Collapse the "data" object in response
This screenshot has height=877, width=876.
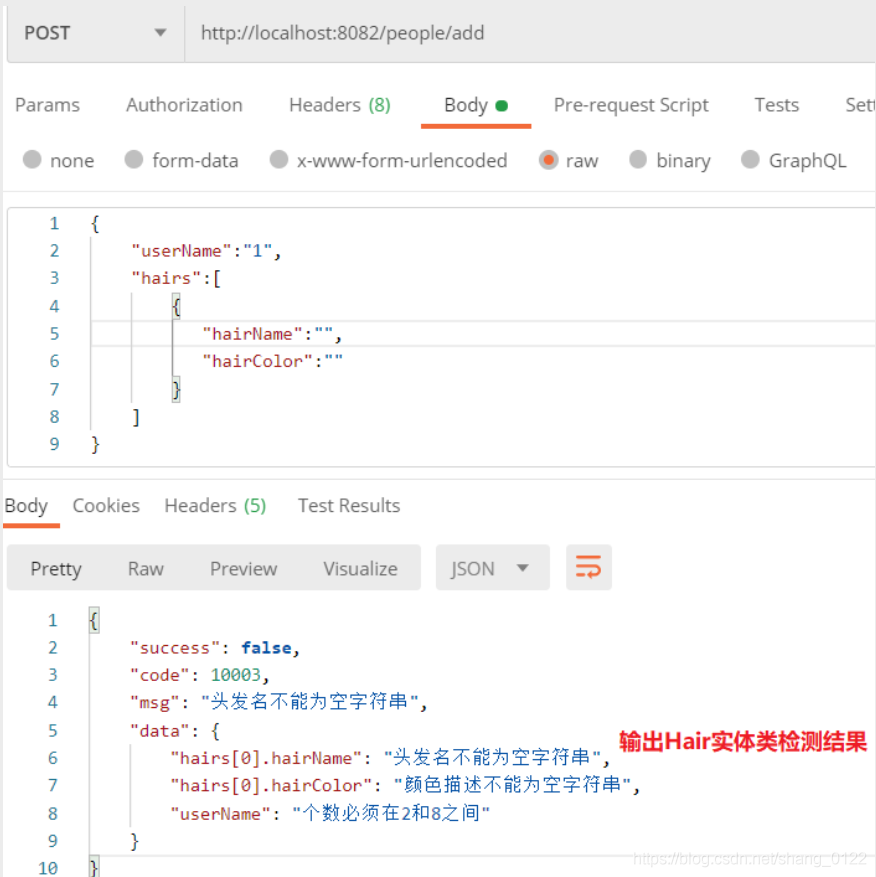[x=175, y=730]
